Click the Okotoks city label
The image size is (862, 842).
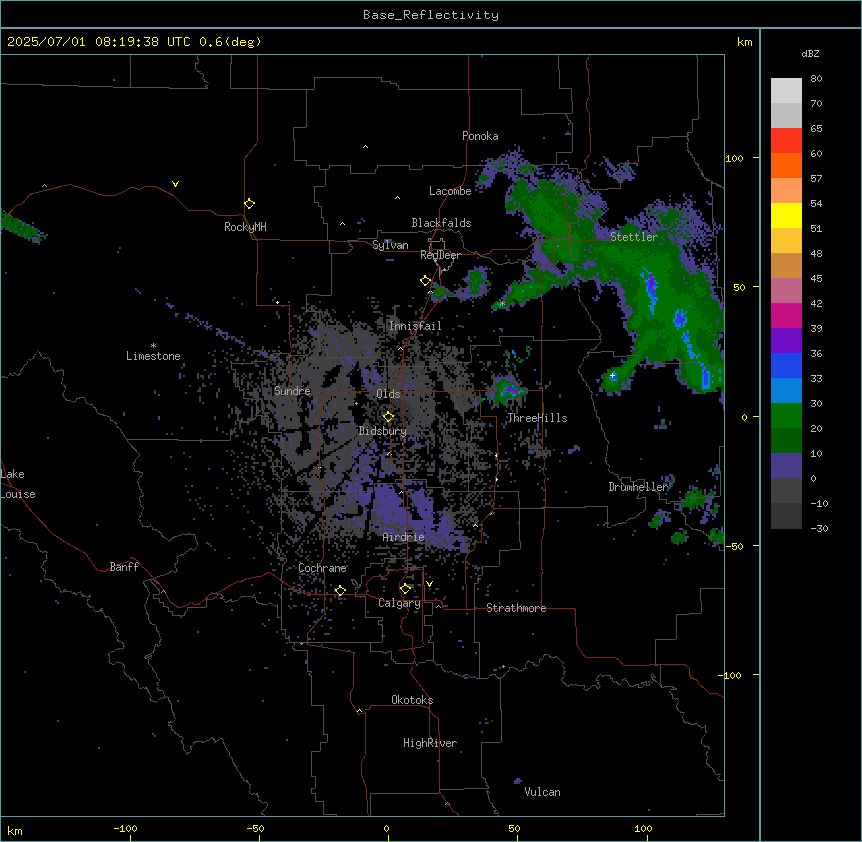pos(412,700)
